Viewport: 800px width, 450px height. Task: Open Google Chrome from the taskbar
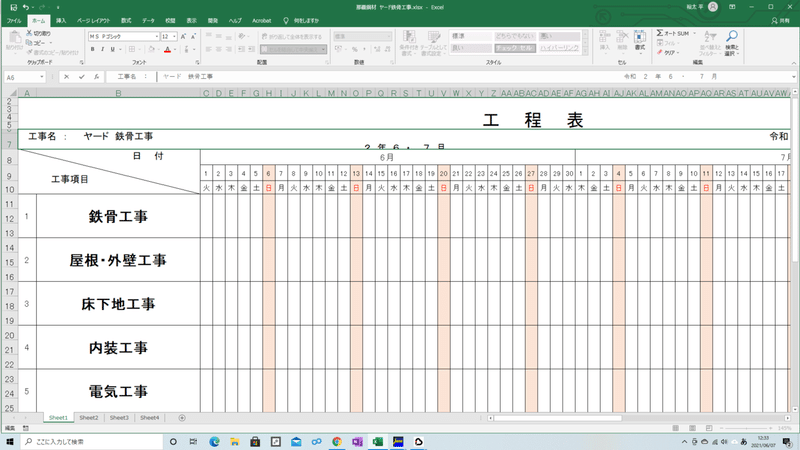point(337,441)
